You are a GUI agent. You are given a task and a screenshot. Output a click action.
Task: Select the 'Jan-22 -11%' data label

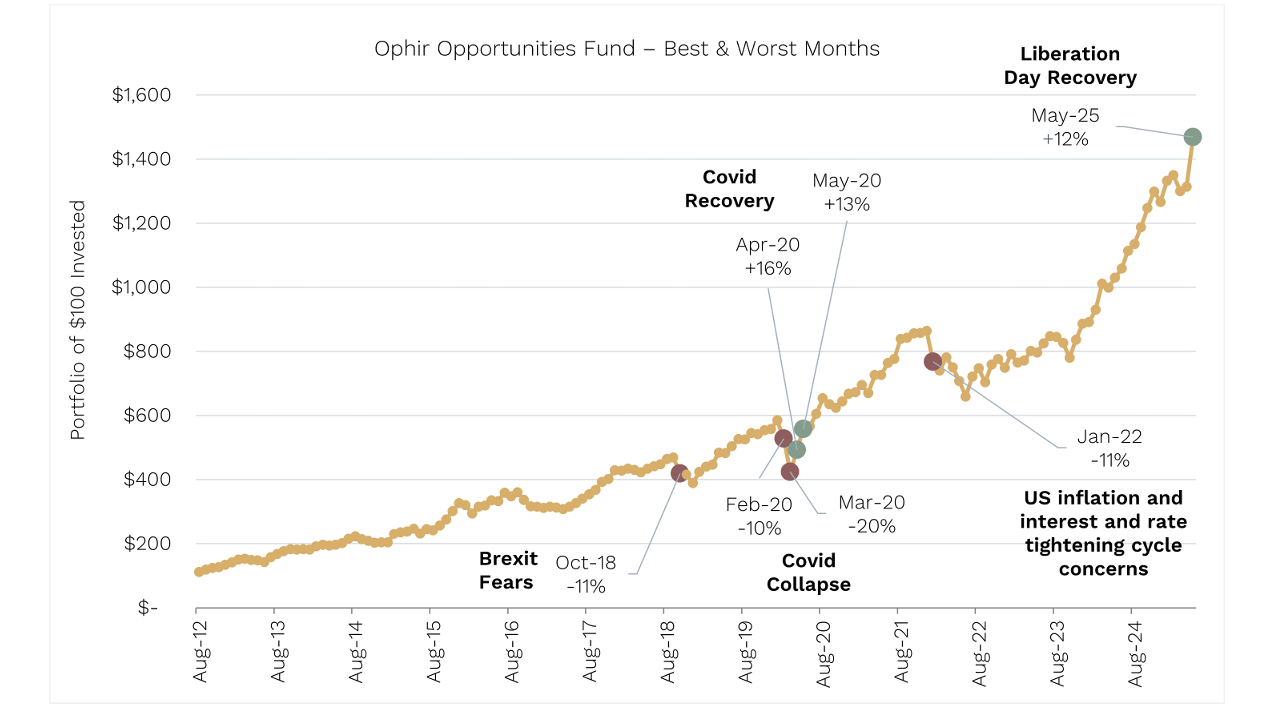coord(1109,448)
